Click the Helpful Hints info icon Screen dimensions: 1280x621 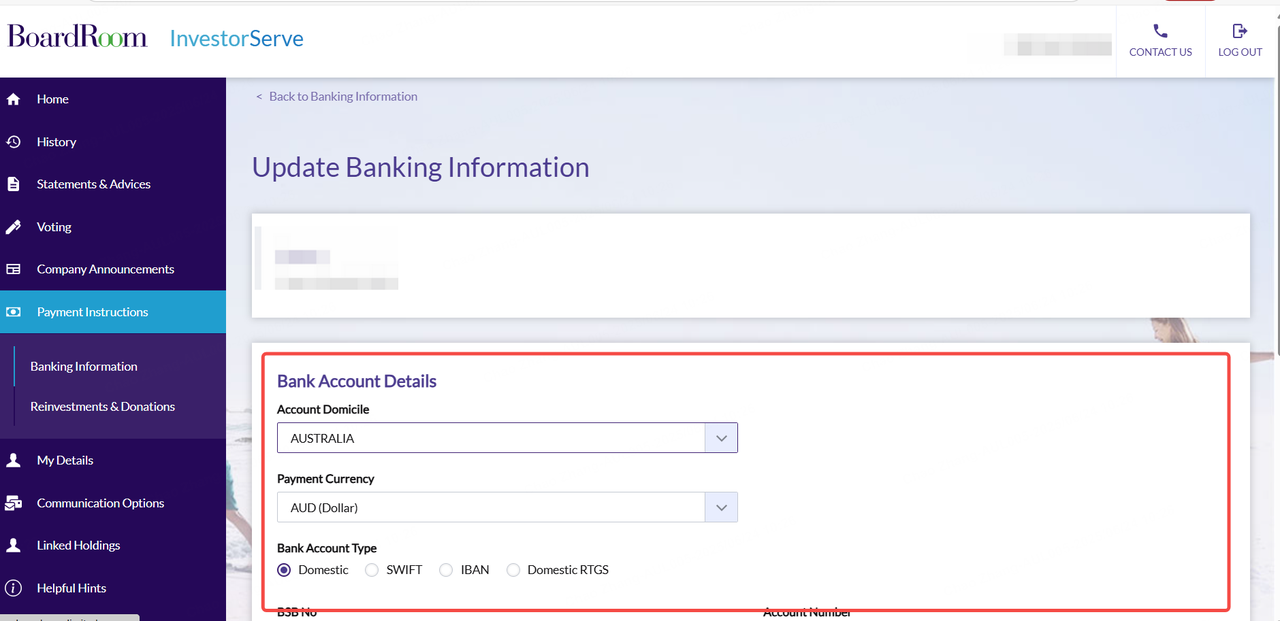click(14, 588)
